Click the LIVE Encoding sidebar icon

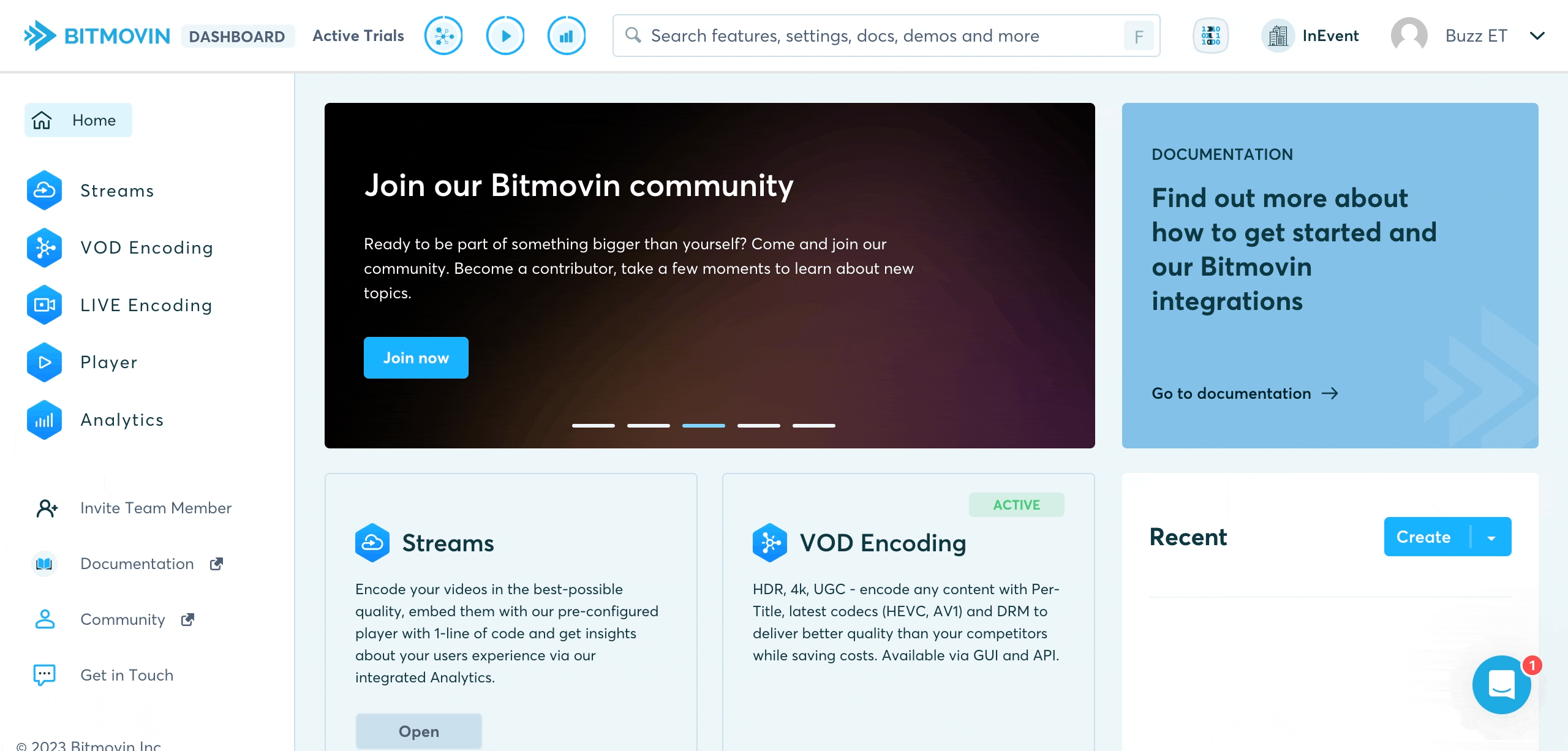click(x=44, y=305)
